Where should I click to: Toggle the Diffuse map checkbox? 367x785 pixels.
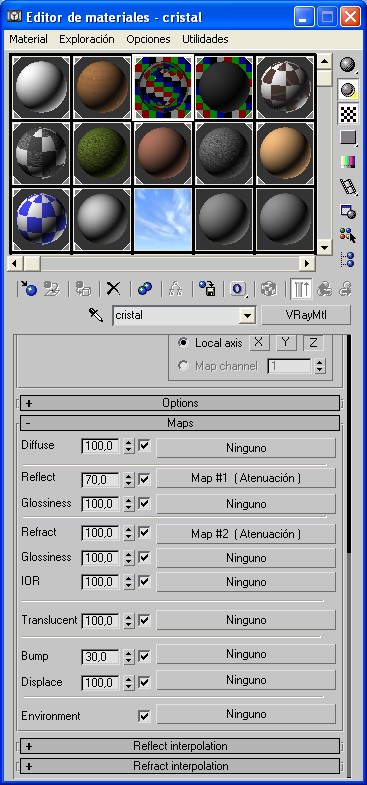point(144,446)
